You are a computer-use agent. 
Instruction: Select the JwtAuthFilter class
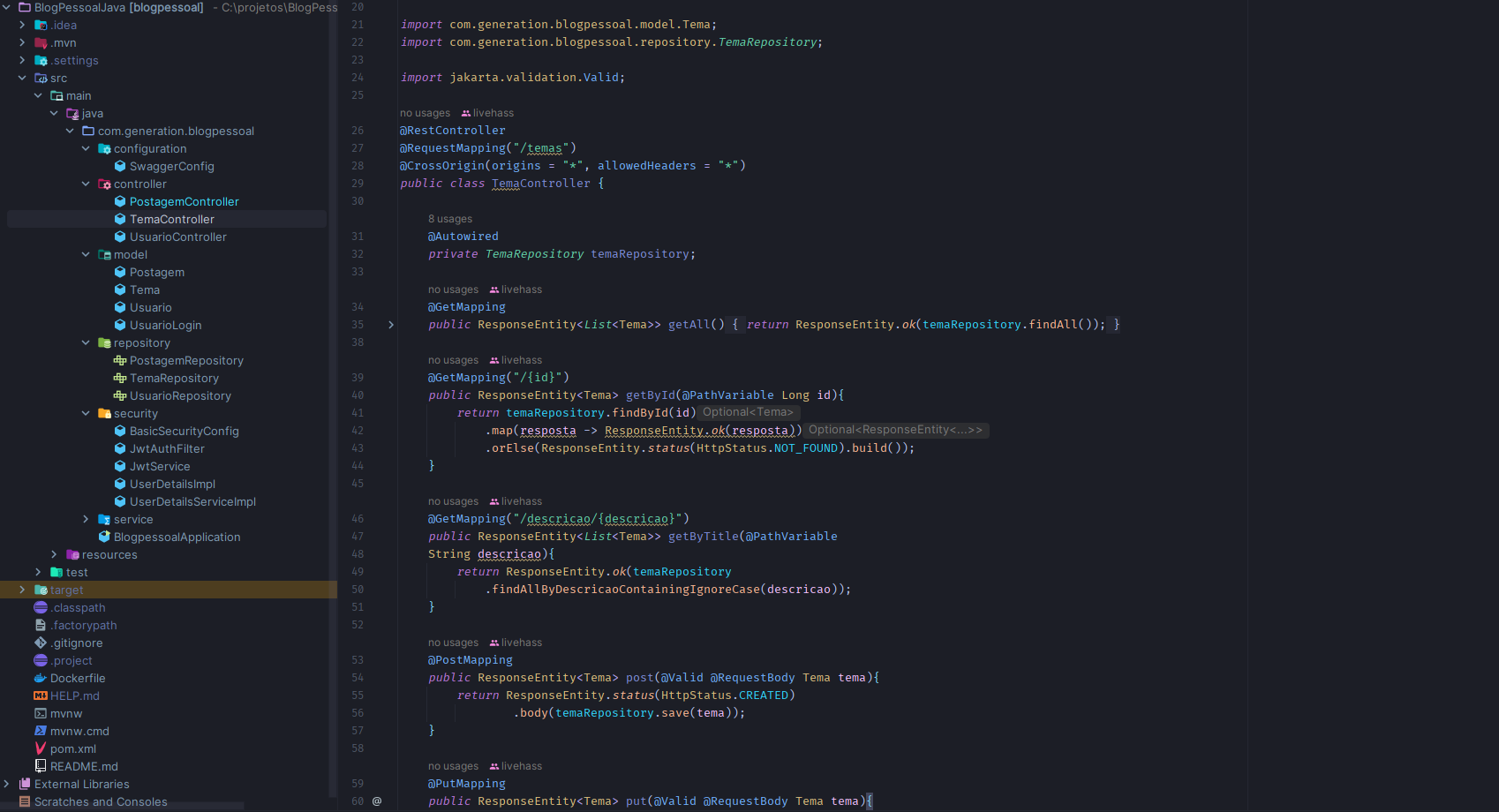[168, 448]
